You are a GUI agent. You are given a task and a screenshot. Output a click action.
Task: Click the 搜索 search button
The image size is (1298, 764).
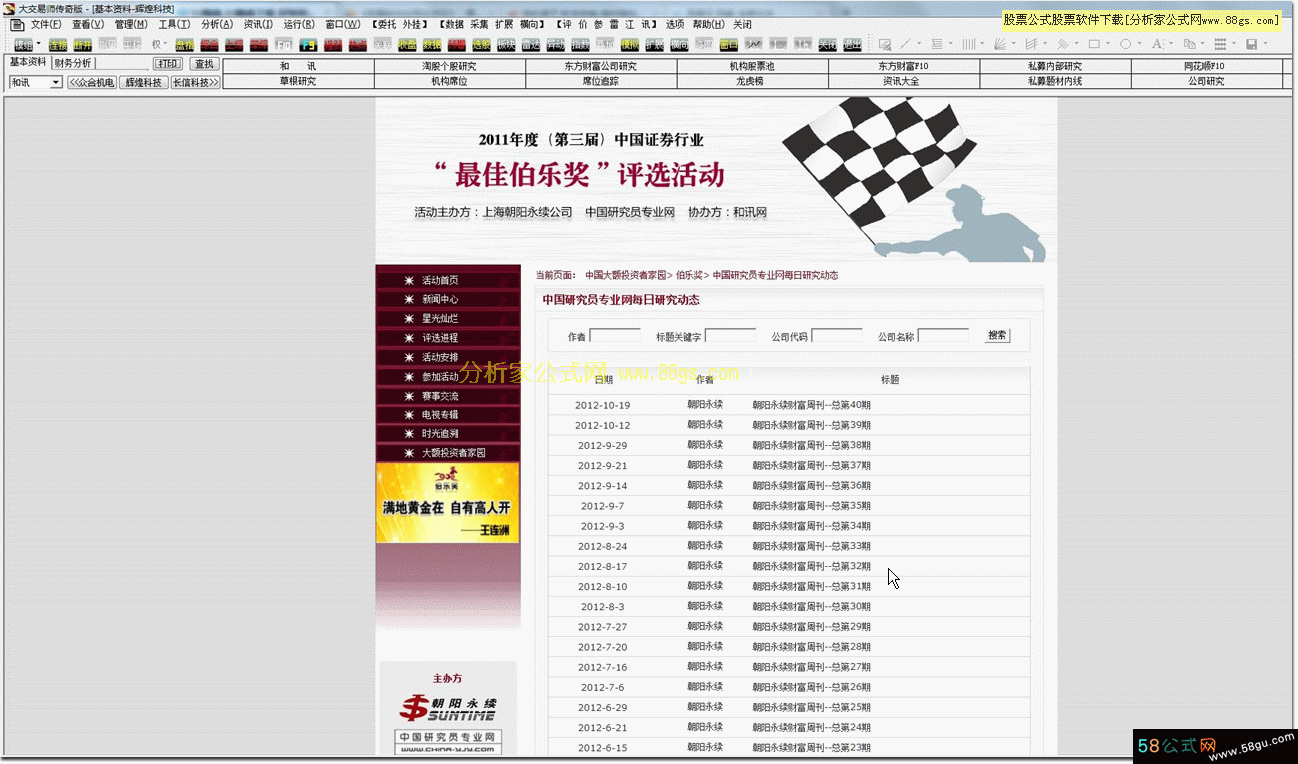point(997,336)
